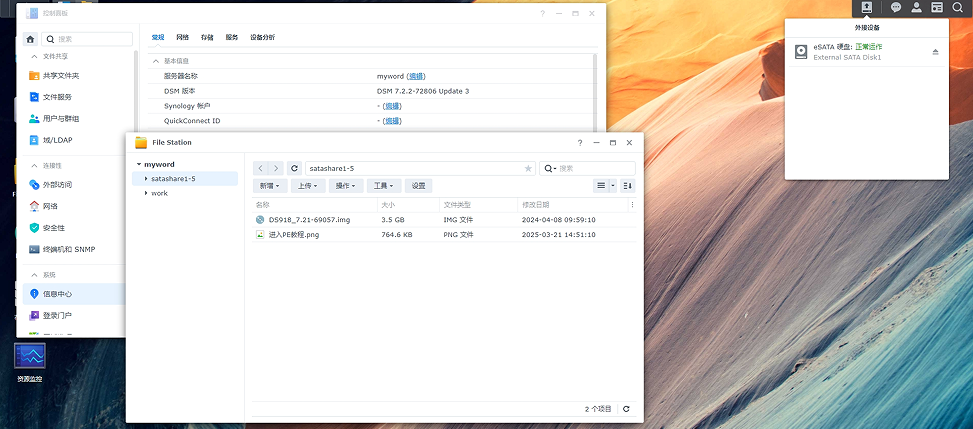Click the 设置 button in File Station
The width and height of the screenshot is (973, 429).
click(x=419, y=186)
